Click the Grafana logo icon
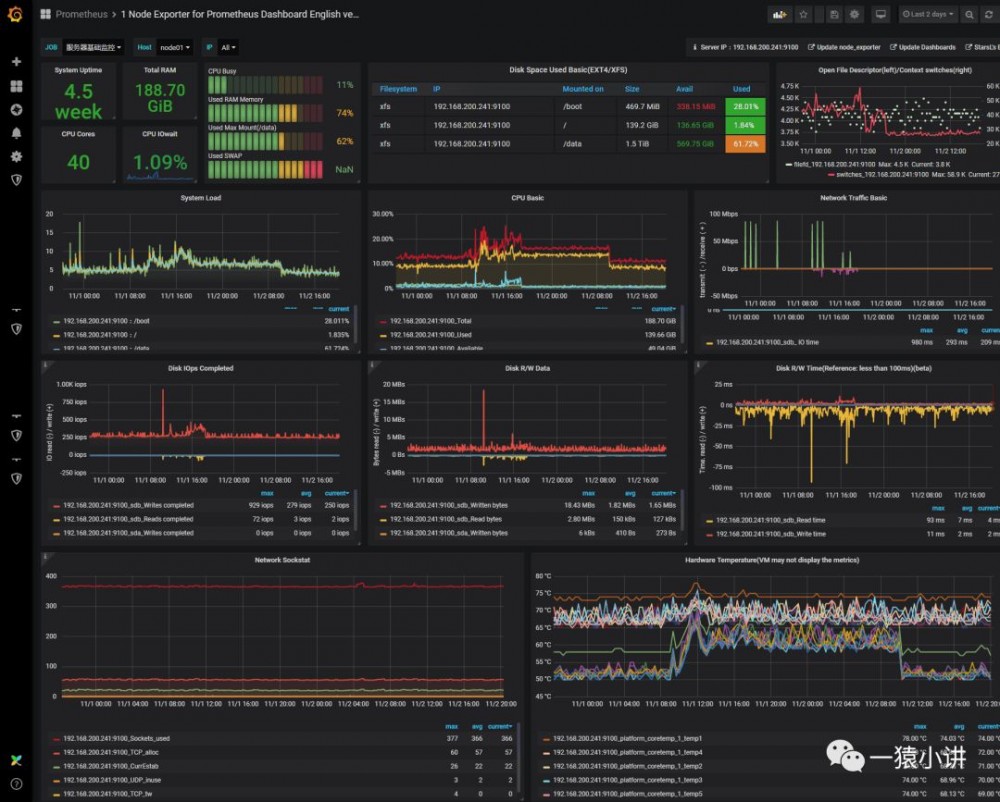Image resolution: width=1000 pixels, height=802 pixels. click(x=15, y=14)
